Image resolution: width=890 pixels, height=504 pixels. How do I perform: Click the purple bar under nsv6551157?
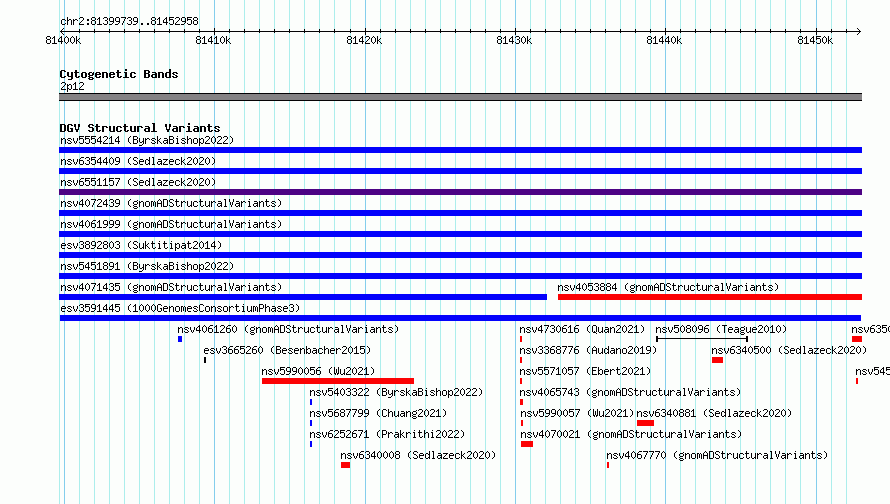pyautogui.click(x=460, y=192)
